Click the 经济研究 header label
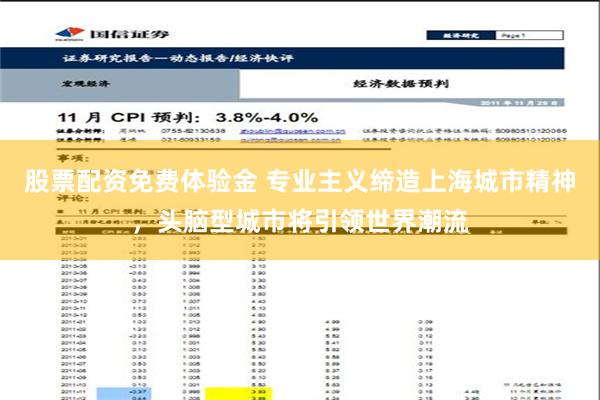 [461, 36]
